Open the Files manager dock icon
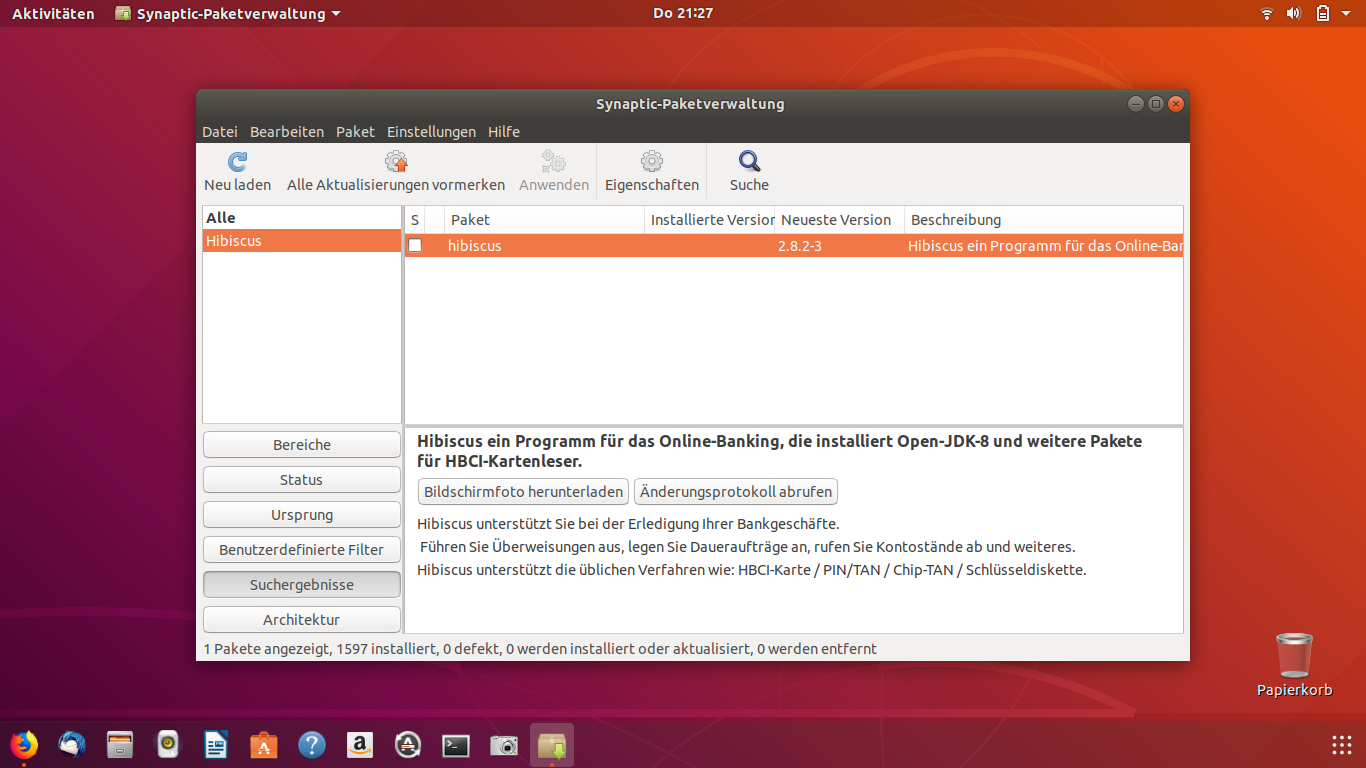The height and width of the screenshot is (768, 1366). tap(120, 745)
